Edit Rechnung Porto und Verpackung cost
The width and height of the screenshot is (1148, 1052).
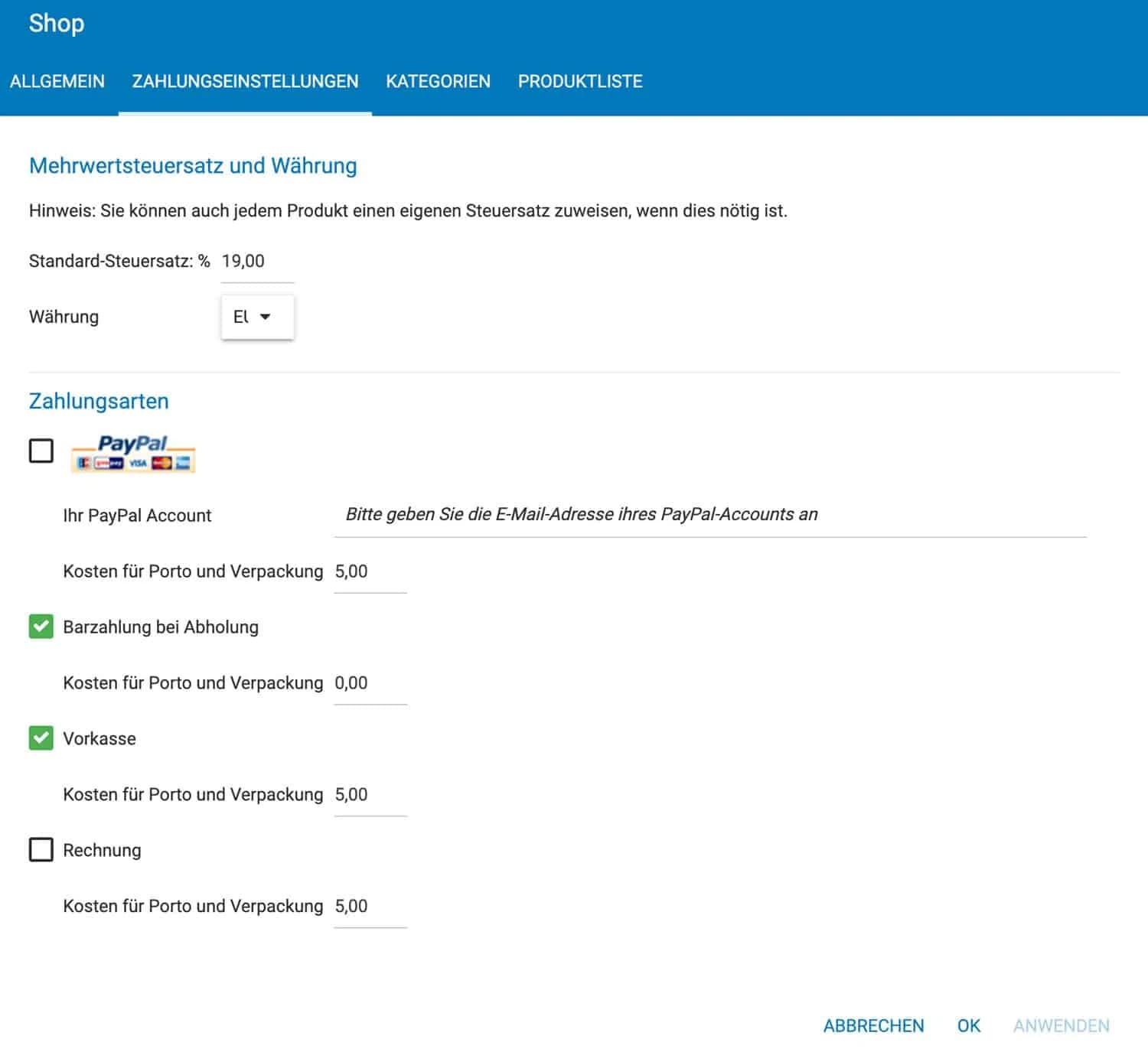pyautogui.click(x=370, y=907)
